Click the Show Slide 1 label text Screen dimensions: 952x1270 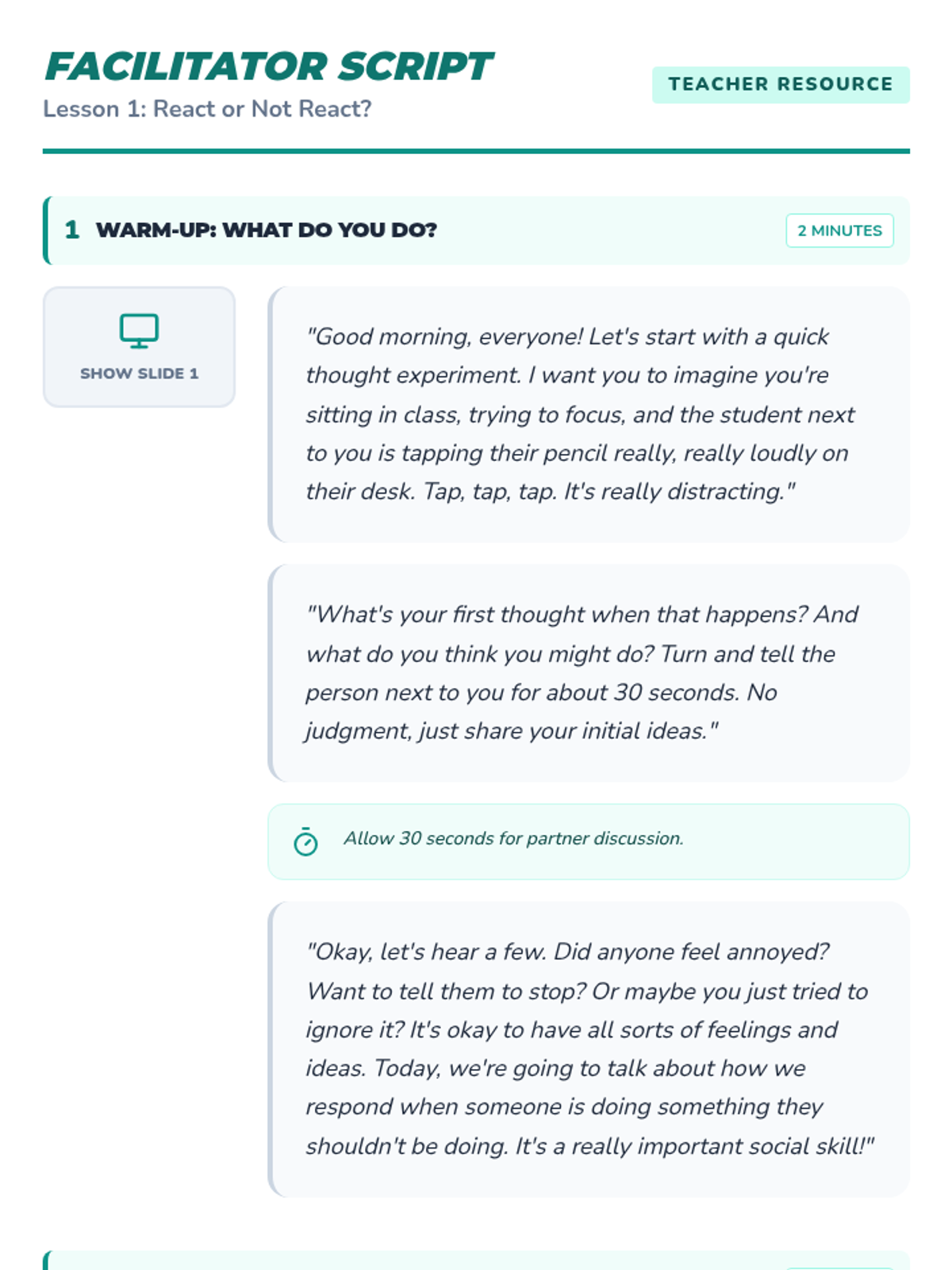139,373
